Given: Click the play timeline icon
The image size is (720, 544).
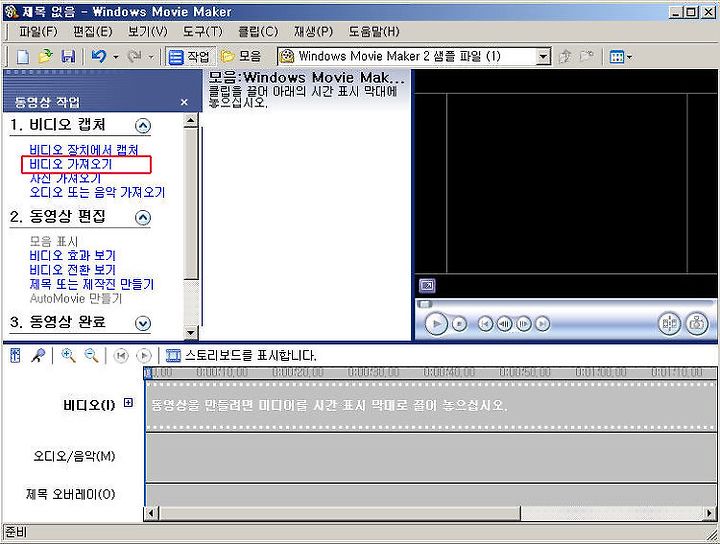Looking at the screenshot, I should point(144,356).
